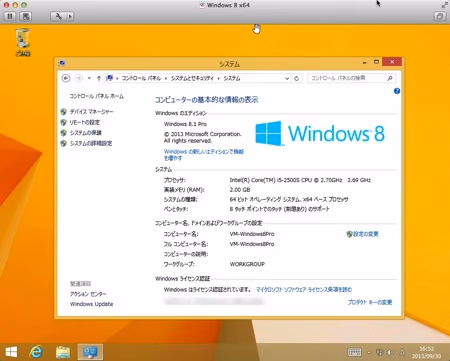The height and width of the screenshot is (361, 450).
Task: Click the link to add features with a new Windows edition
Action: pyautogui.click(x=204, y=155)
